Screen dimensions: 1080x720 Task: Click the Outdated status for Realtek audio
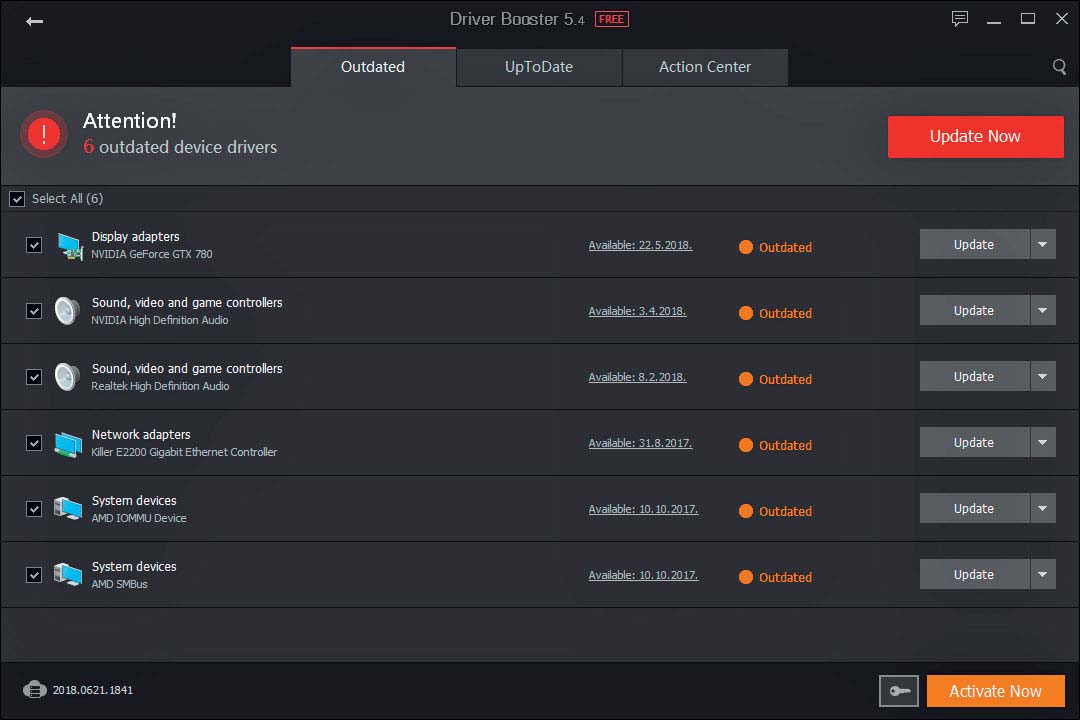(785, 379)
